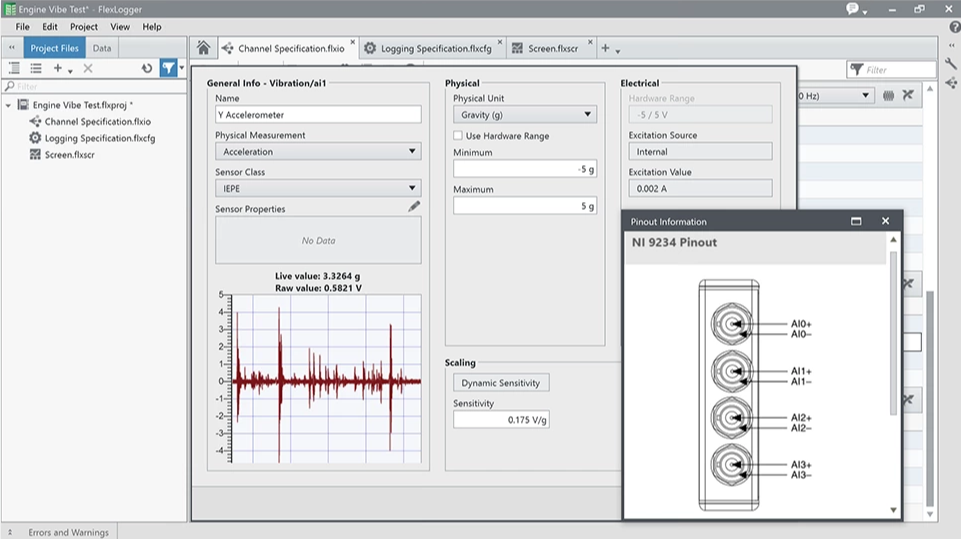
Task: Select the Project Files tab
Action: pyautogui.click(x=54, y=48)
